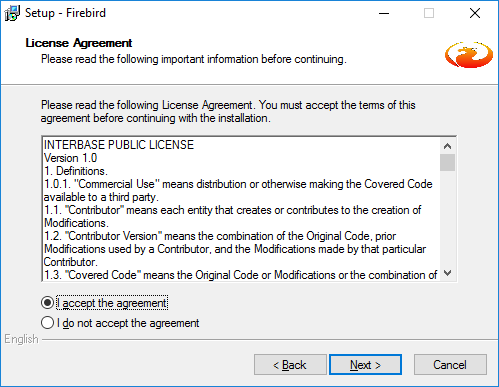
Task: Click the 'I do not accept the agreement' label text
Action: click(x=128, y=323)
